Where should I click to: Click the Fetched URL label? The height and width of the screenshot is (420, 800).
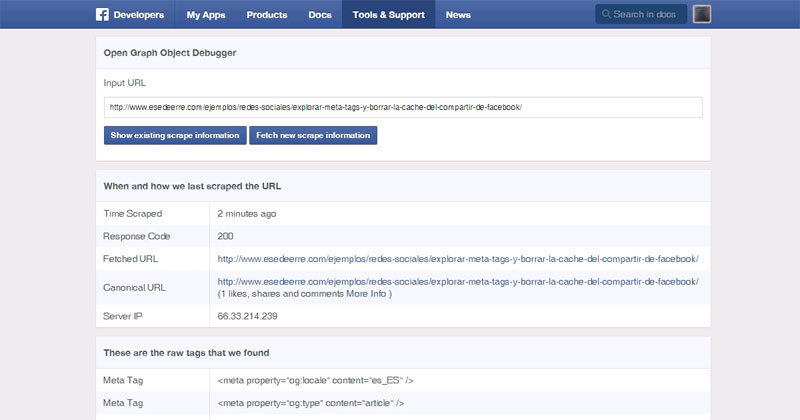point(131,259)
